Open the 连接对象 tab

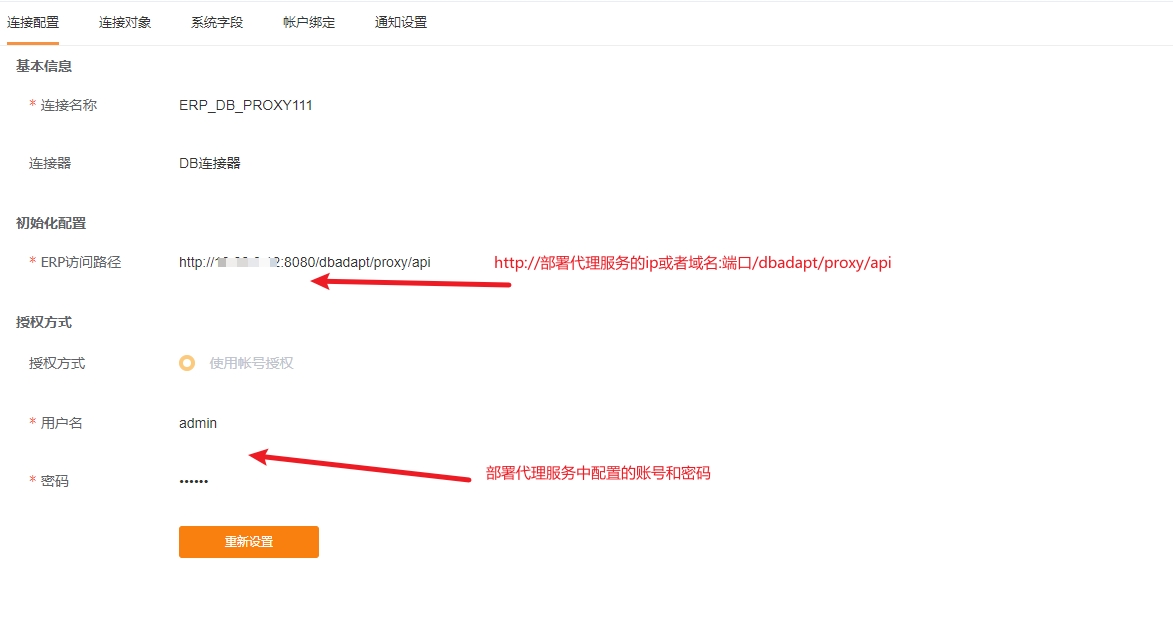point(125,22)
